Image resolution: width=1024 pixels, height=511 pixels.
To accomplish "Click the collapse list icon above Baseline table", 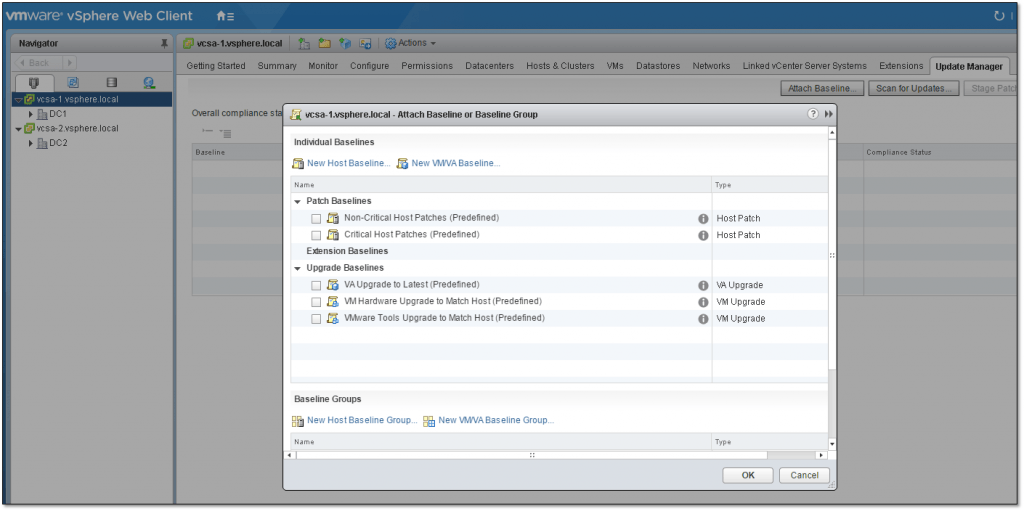I will click(226, 133).
